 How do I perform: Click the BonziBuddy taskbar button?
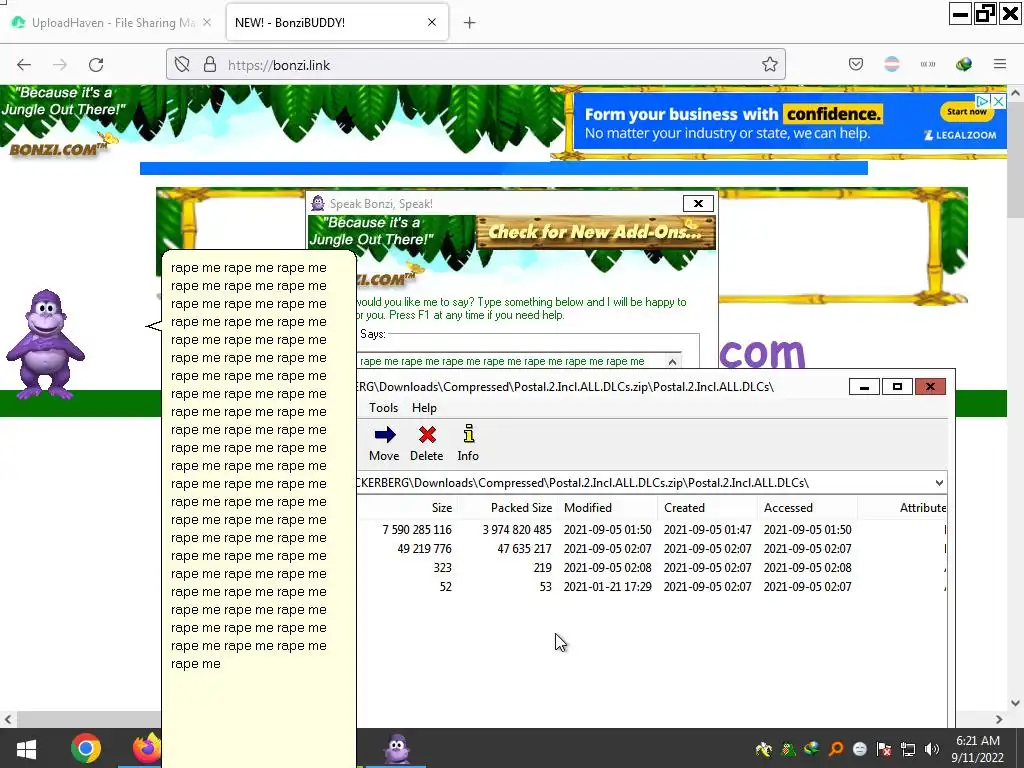[x=396, y=748]
